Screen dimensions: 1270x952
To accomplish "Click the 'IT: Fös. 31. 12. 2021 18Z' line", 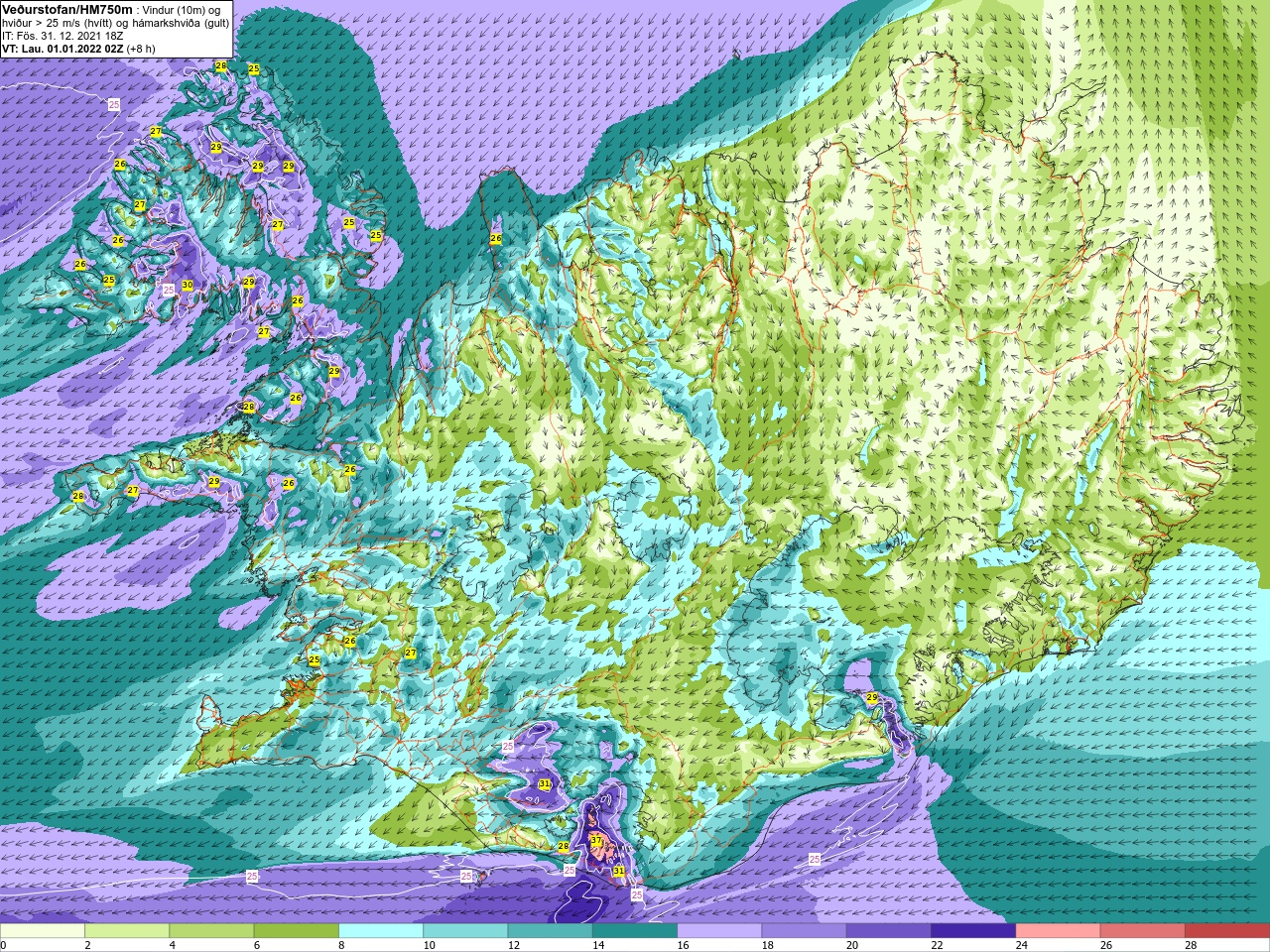I will point(63,35).
